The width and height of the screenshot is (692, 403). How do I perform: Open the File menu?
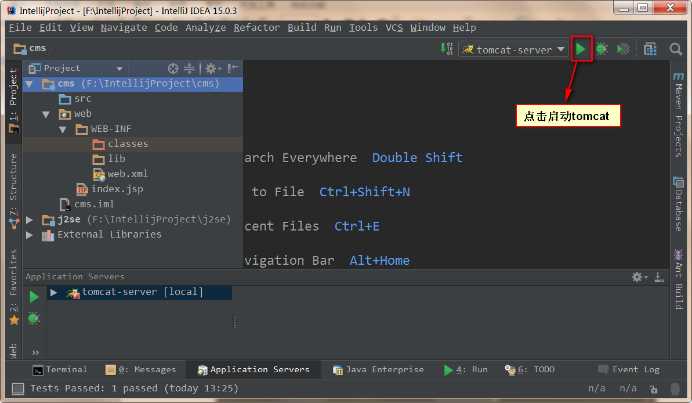tap(20, 27)
